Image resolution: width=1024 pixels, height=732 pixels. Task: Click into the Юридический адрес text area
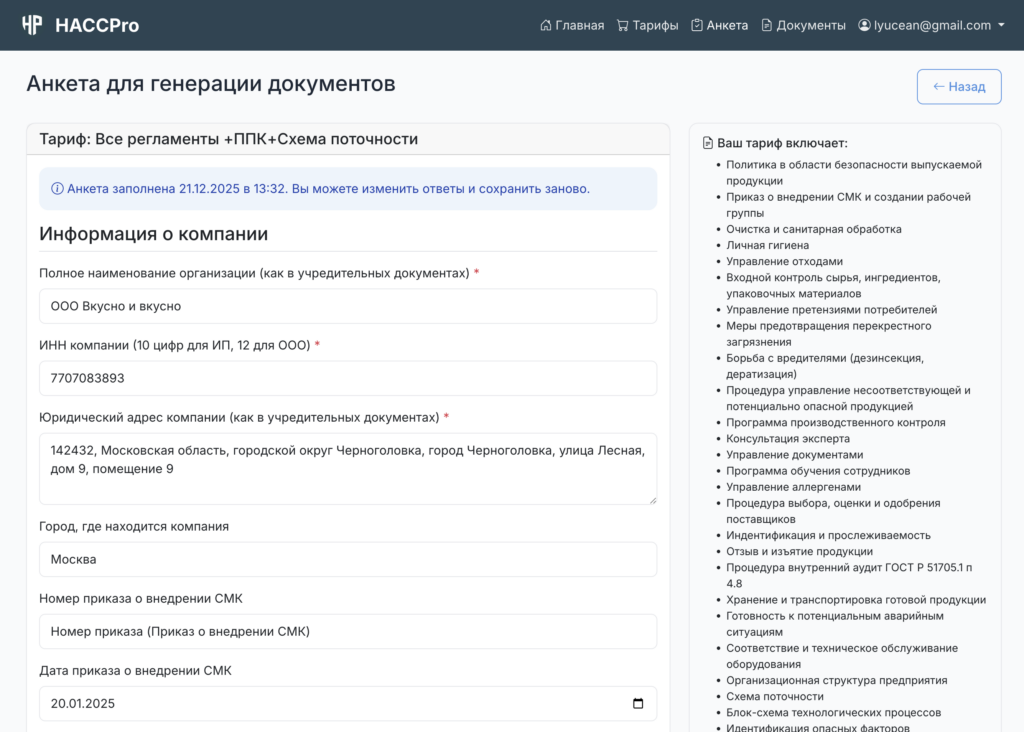tap(348, 468)
